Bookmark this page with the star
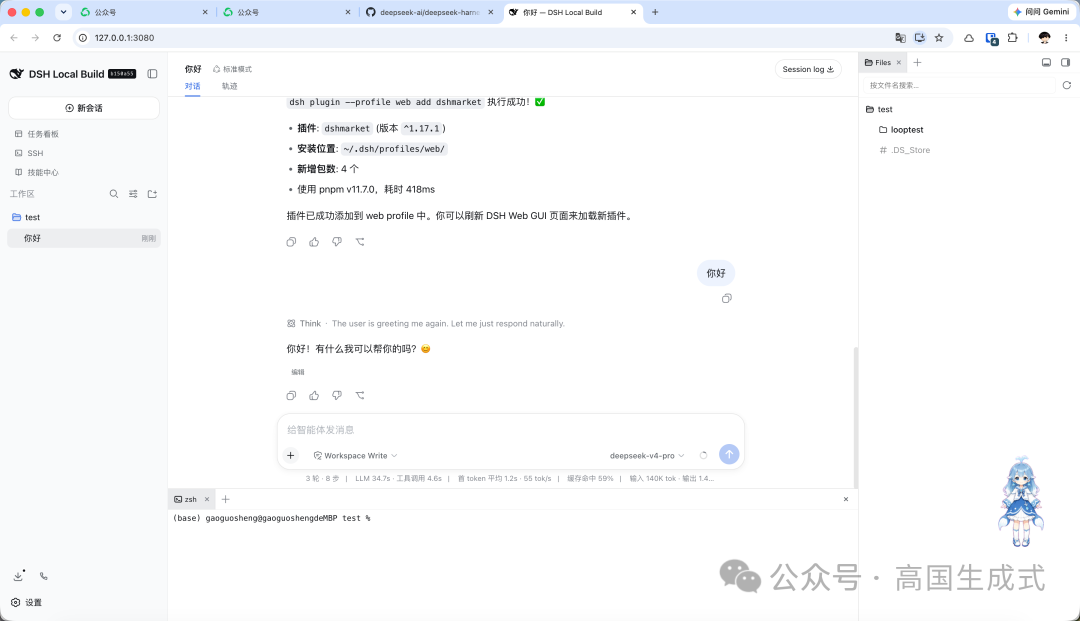The width and height of the screenshot is (1080, 621). coord(939,38)
